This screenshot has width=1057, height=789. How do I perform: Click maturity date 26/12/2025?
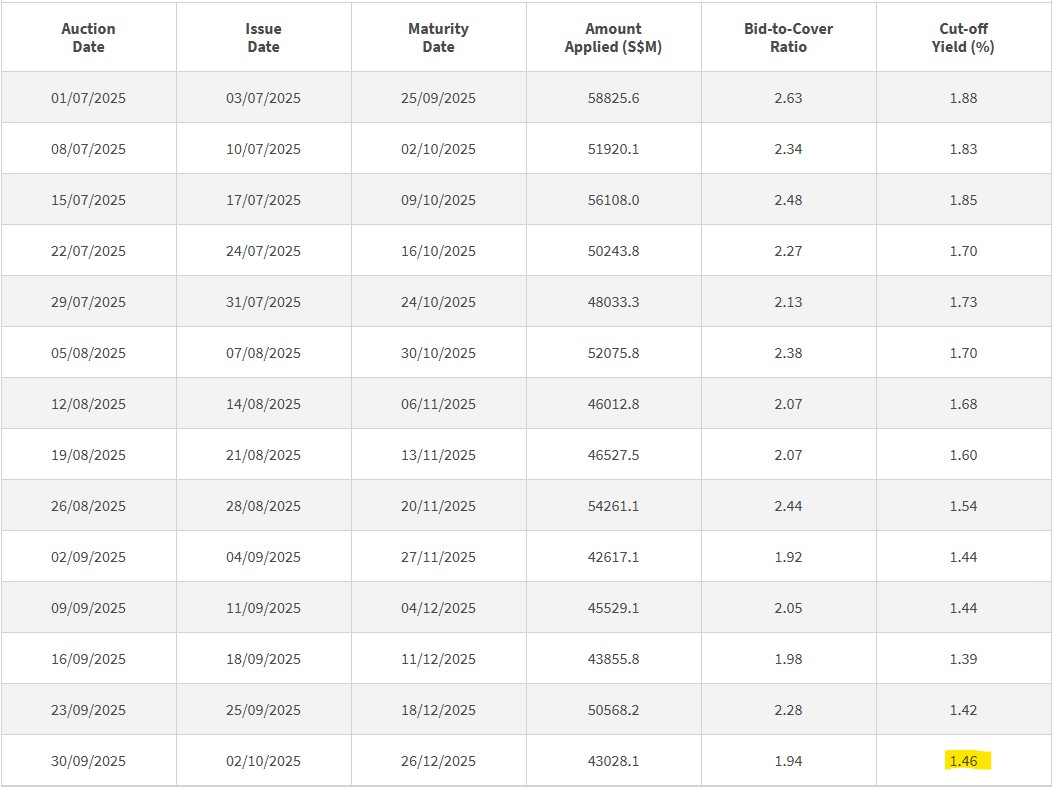[x=438, y=761]
